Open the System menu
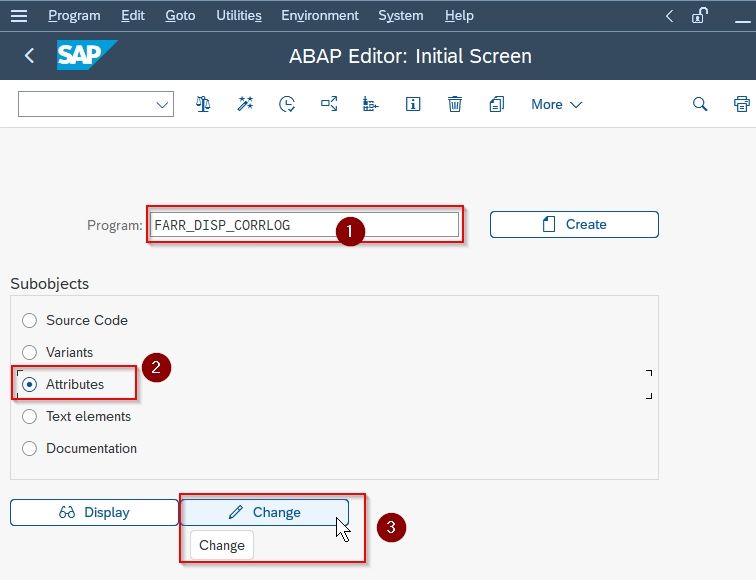 pos(401,16)
